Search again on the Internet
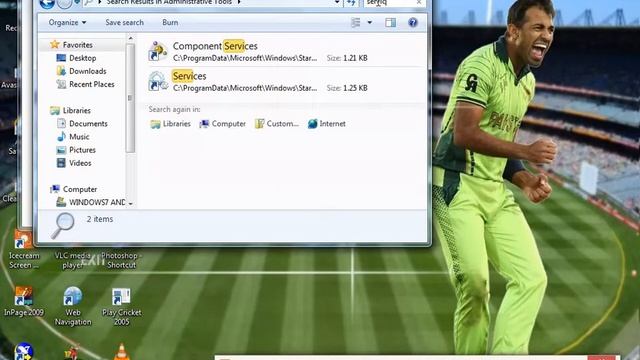The width and height of the screenshot is (640, 360). point(327,124)
